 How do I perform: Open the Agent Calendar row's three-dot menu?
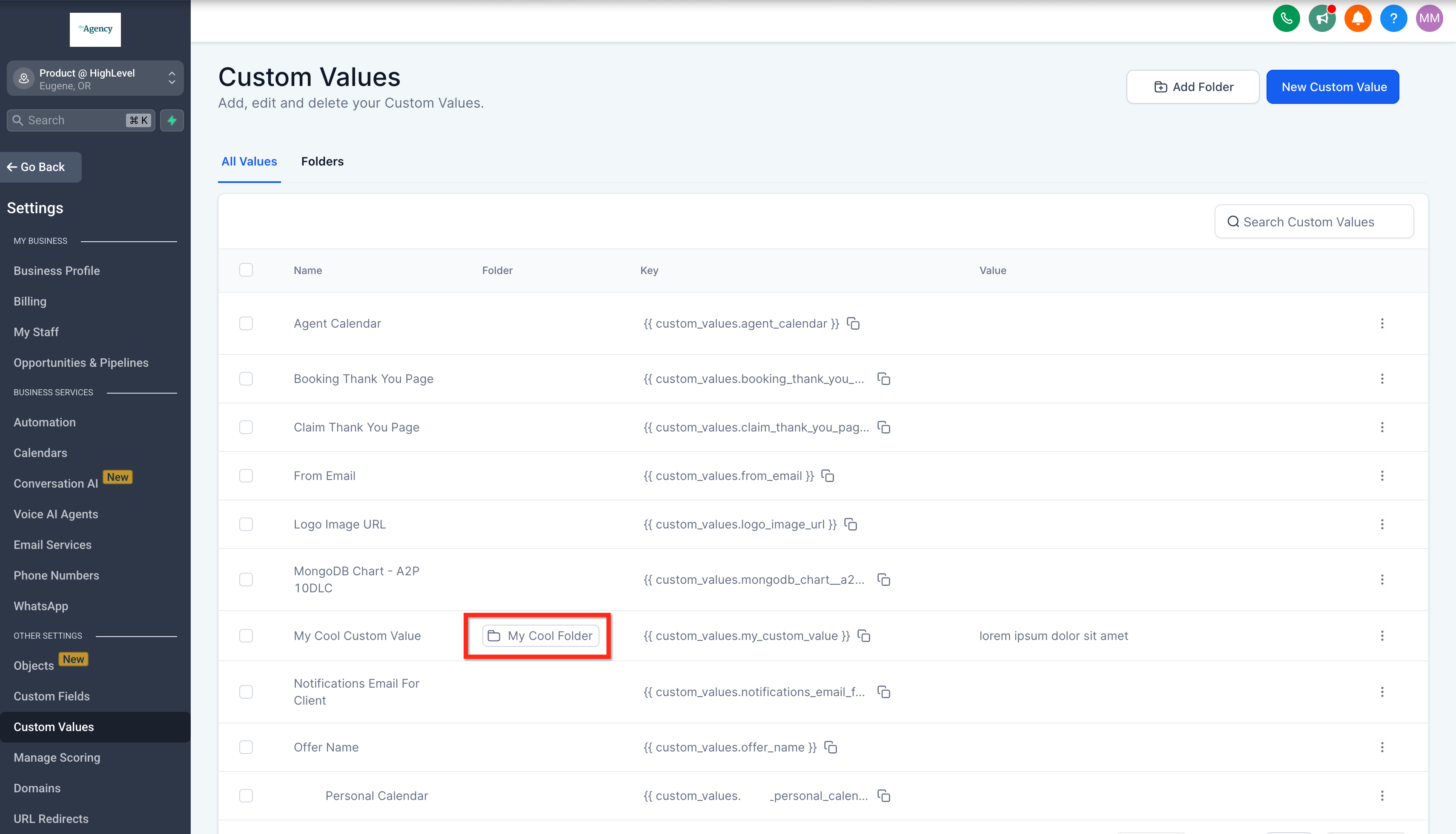(x=1381, y=324)
